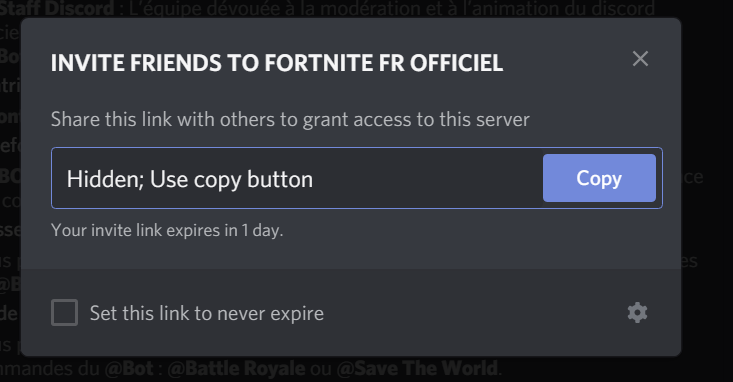Click the word 'ou' between role mentions

coord(321,369)
